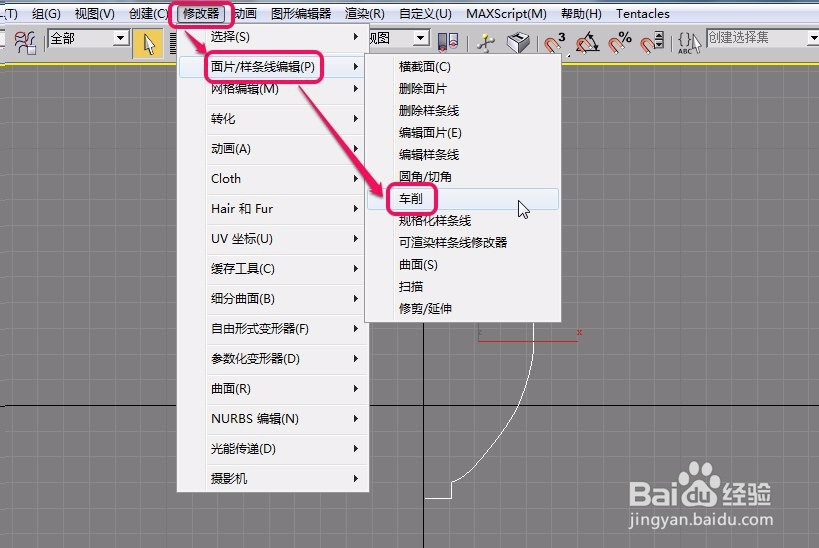819x548 pixels.
Task: Expand the 动画(A) modifier submenu
Action: point(274,149)
